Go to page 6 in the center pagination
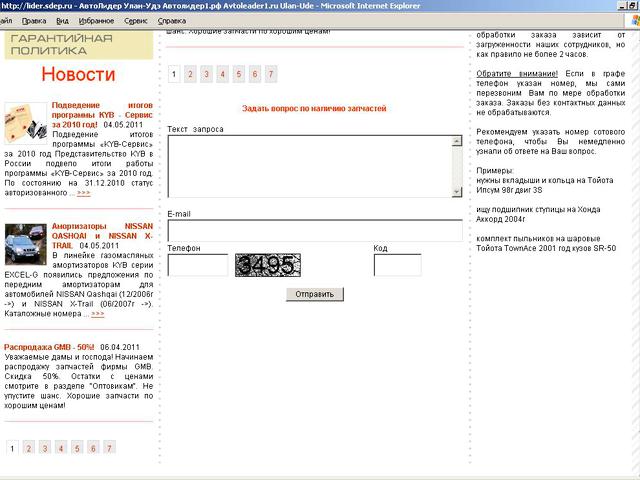The image size is (640, 480). 255,74
